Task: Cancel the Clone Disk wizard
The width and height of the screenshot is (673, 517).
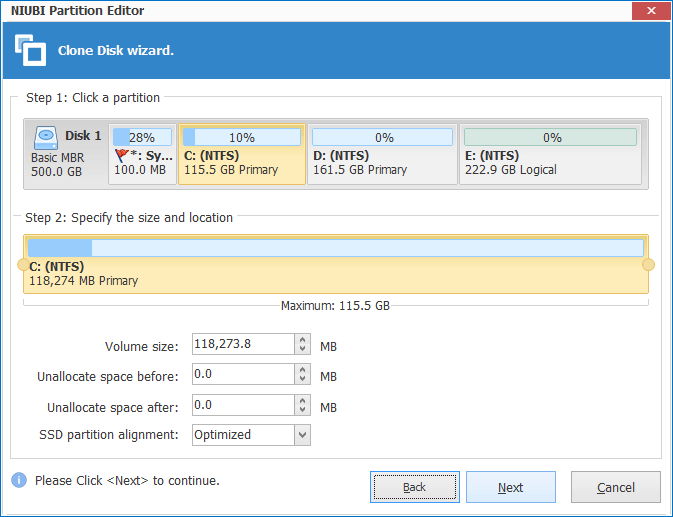Action: coord(615,487)
